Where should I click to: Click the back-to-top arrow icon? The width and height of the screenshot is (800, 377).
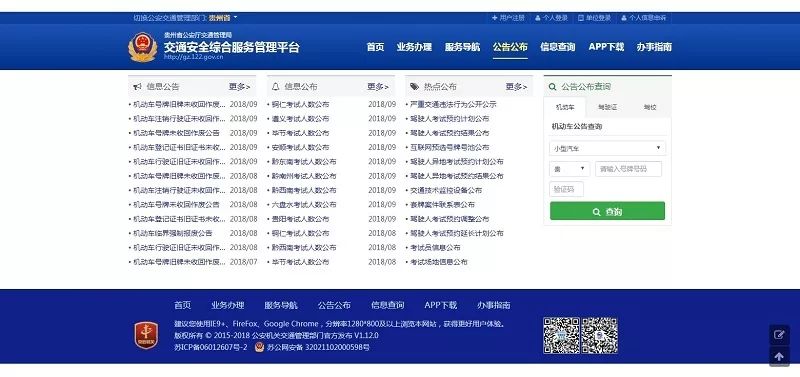click(779, 357)
